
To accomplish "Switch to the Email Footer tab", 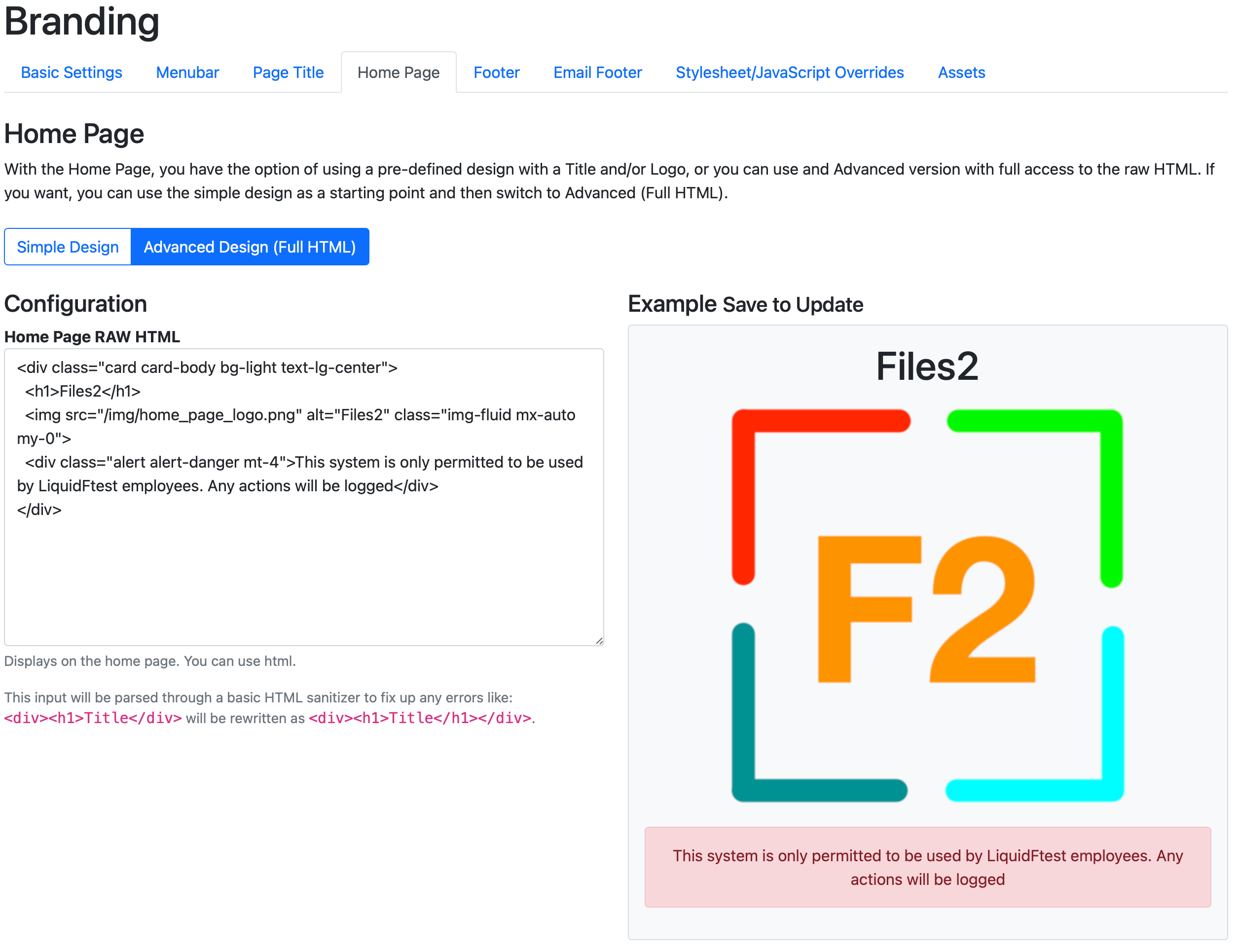I will (x=597, y=73).
